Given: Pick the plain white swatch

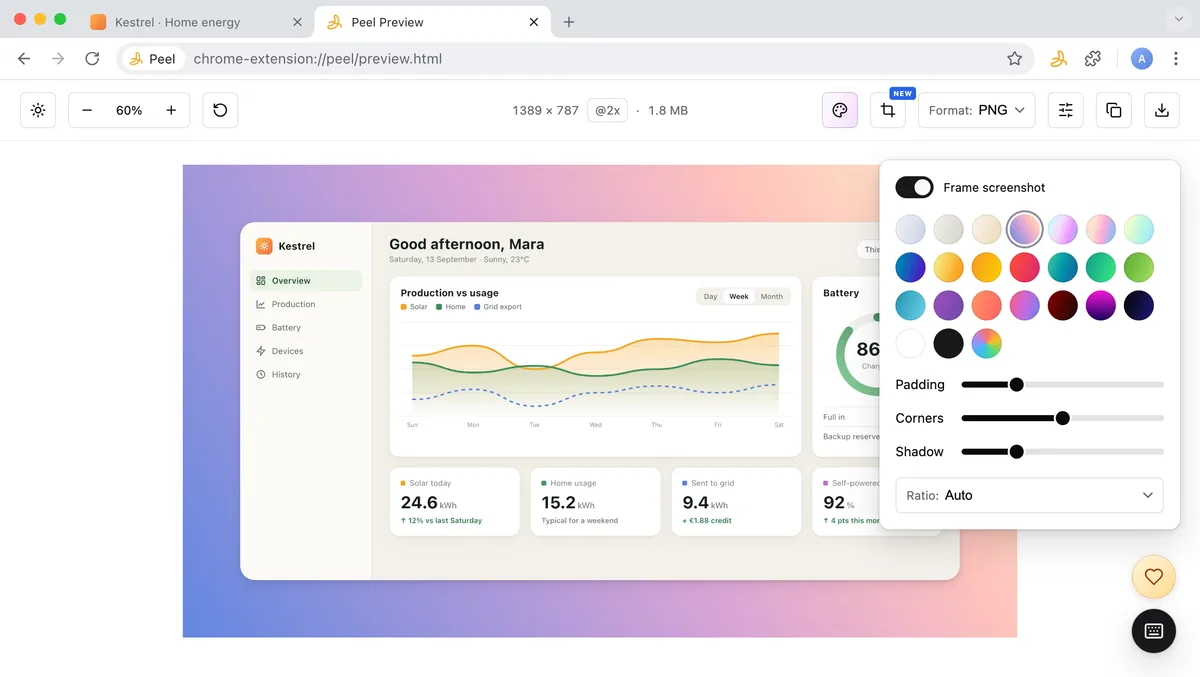Looking at the screenshot, I should [910, 343].
